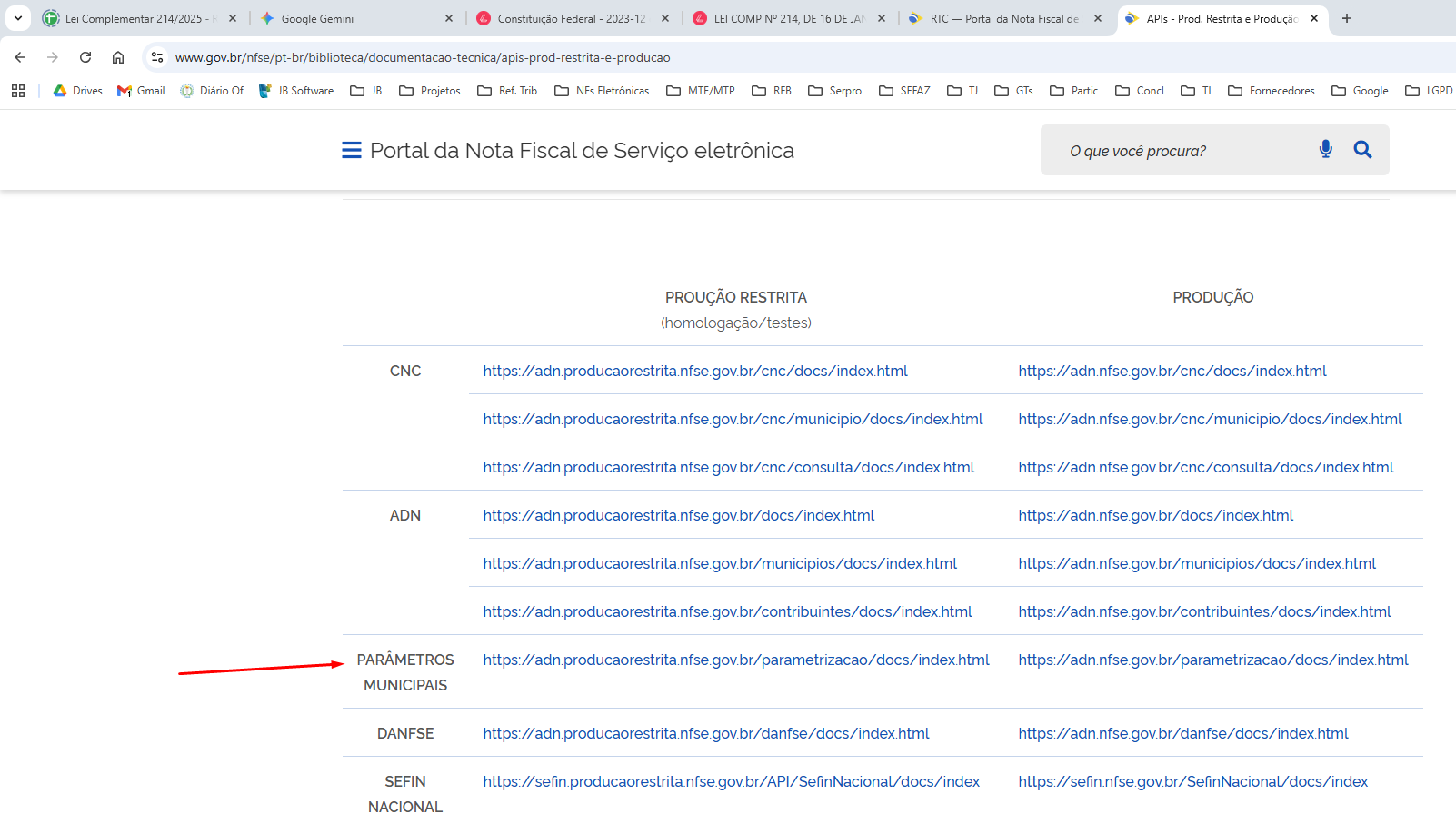Open the Fornecedores bookmark folder
1456x824 pixels.
1271,91
